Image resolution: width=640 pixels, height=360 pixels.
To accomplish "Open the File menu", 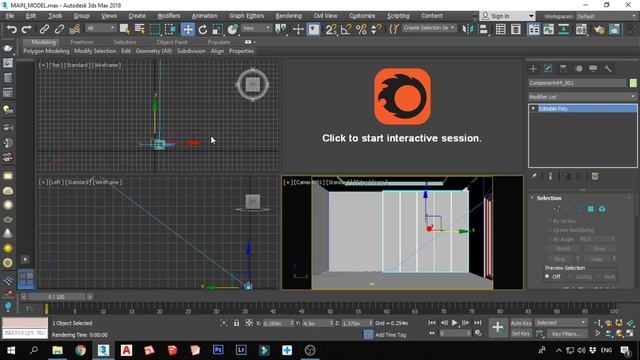I will pyautogui.click(x=10, y=16).
